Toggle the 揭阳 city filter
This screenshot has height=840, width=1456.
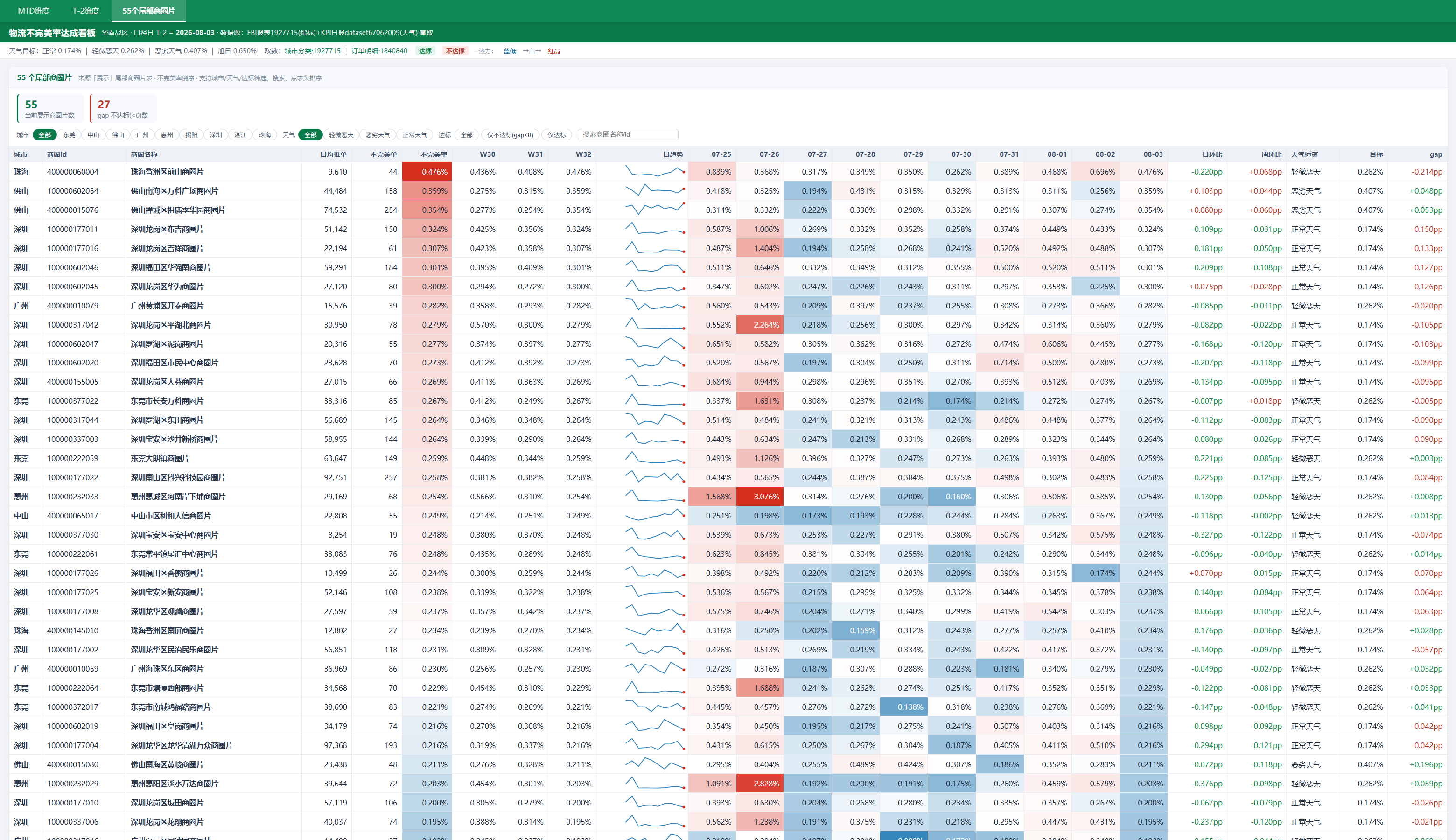point(191,135)
